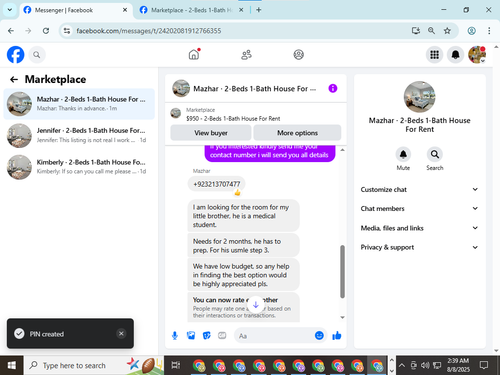
Task: Switch to Messenger | Facebook tab
Action: pos(74,10)
